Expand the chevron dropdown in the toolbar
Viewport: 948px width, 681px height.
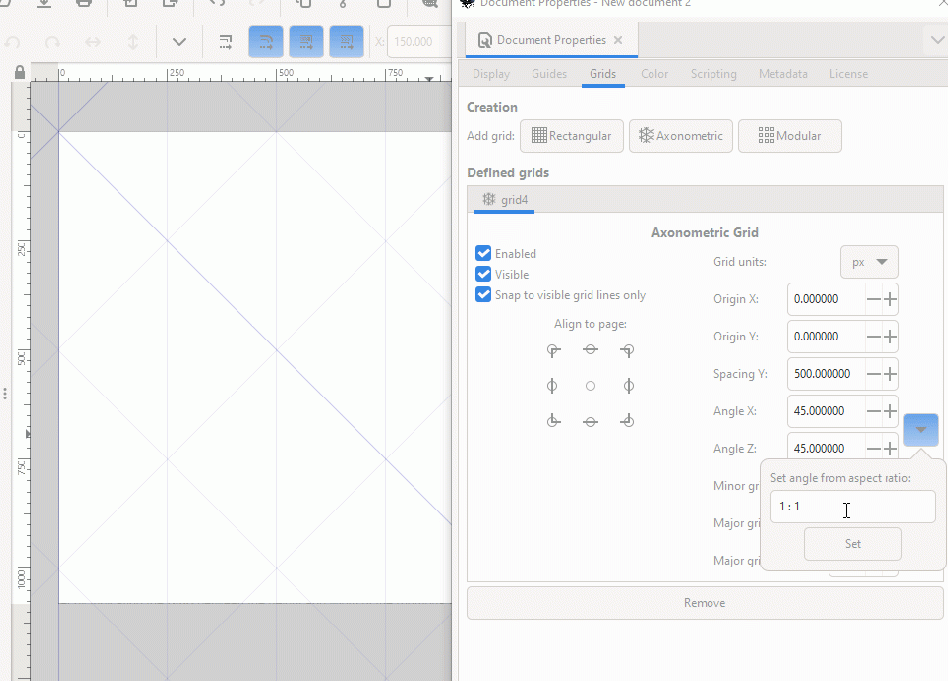pyautogui.click(x=178, y=42)
